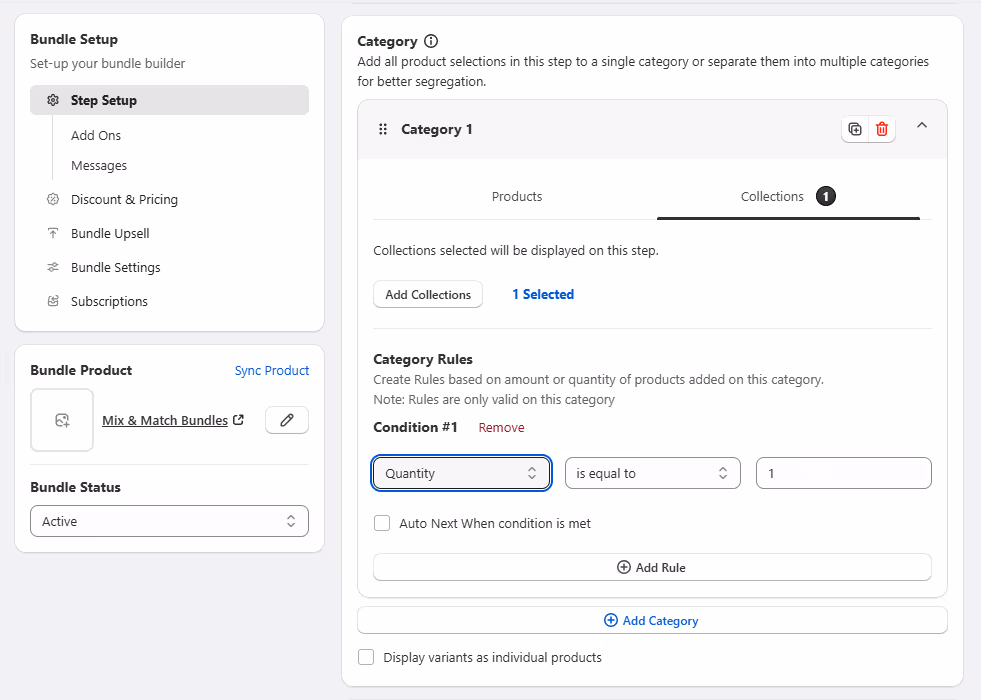The width and height of the screenshot is (981, 700).
Task: Open Discount & Pricing in sidebar
Action: pyautogui.click(x=124, y=199)
